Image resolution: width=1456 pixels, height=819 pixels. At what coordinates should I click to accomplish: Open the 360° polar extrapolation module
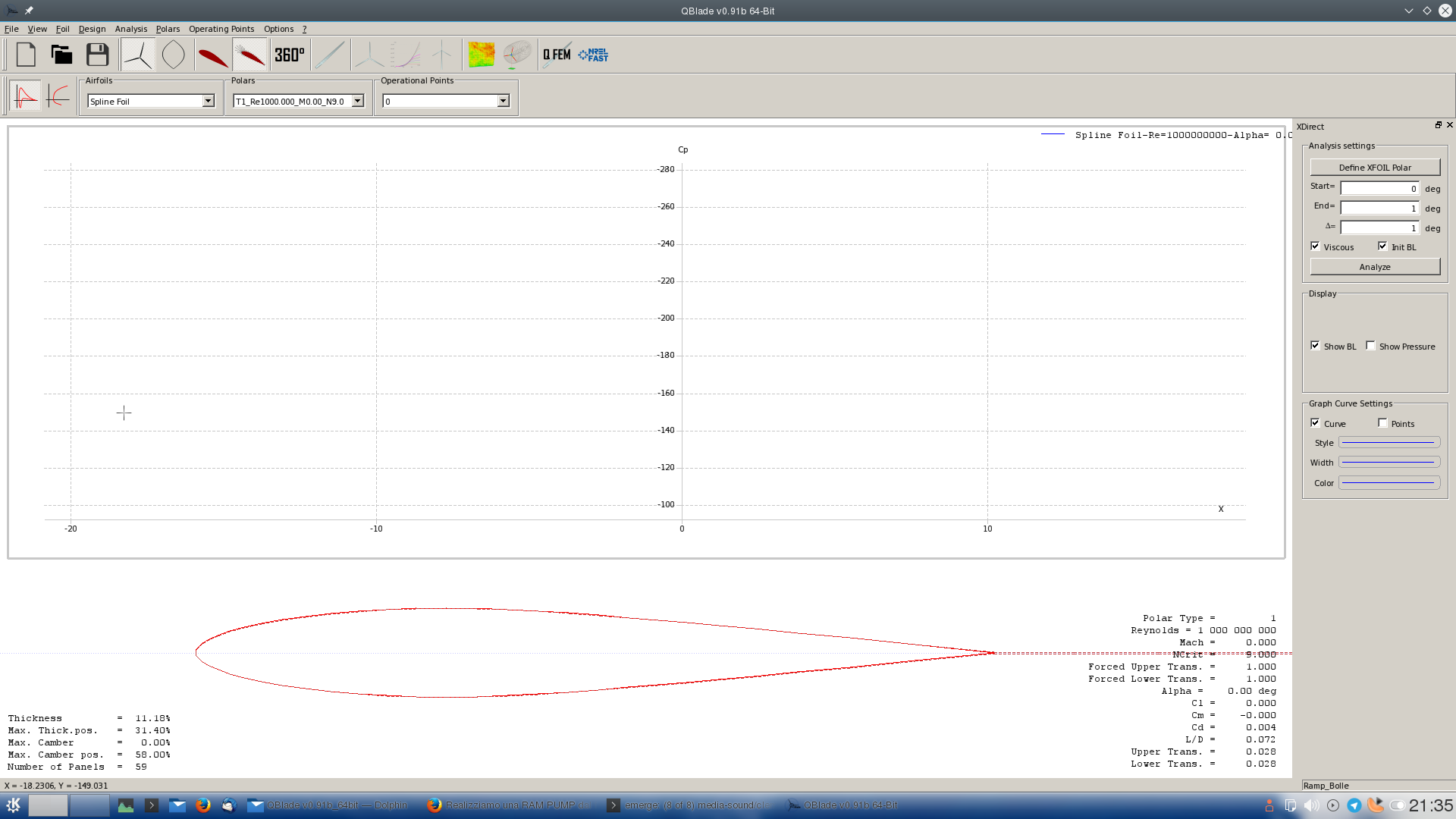point(289,55)
